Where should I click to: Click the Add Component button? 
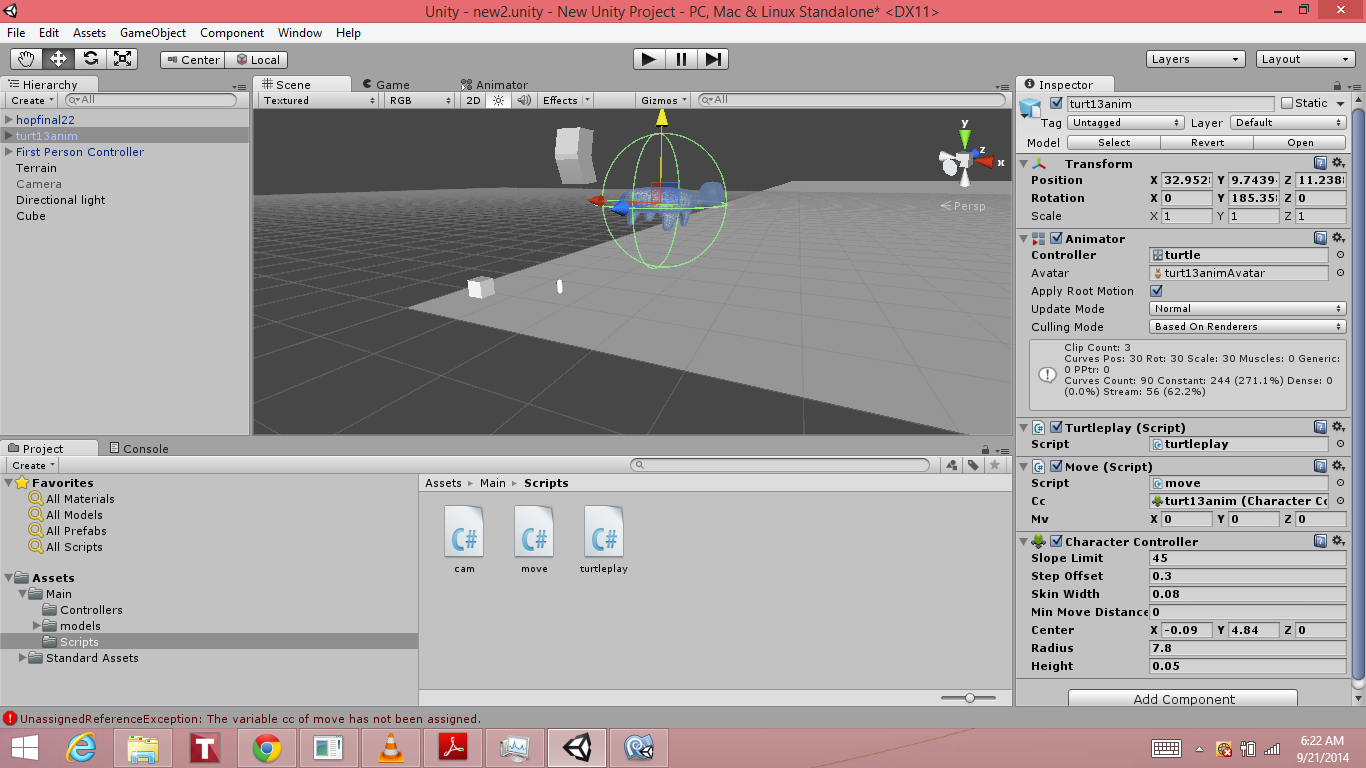(1183, 699)
